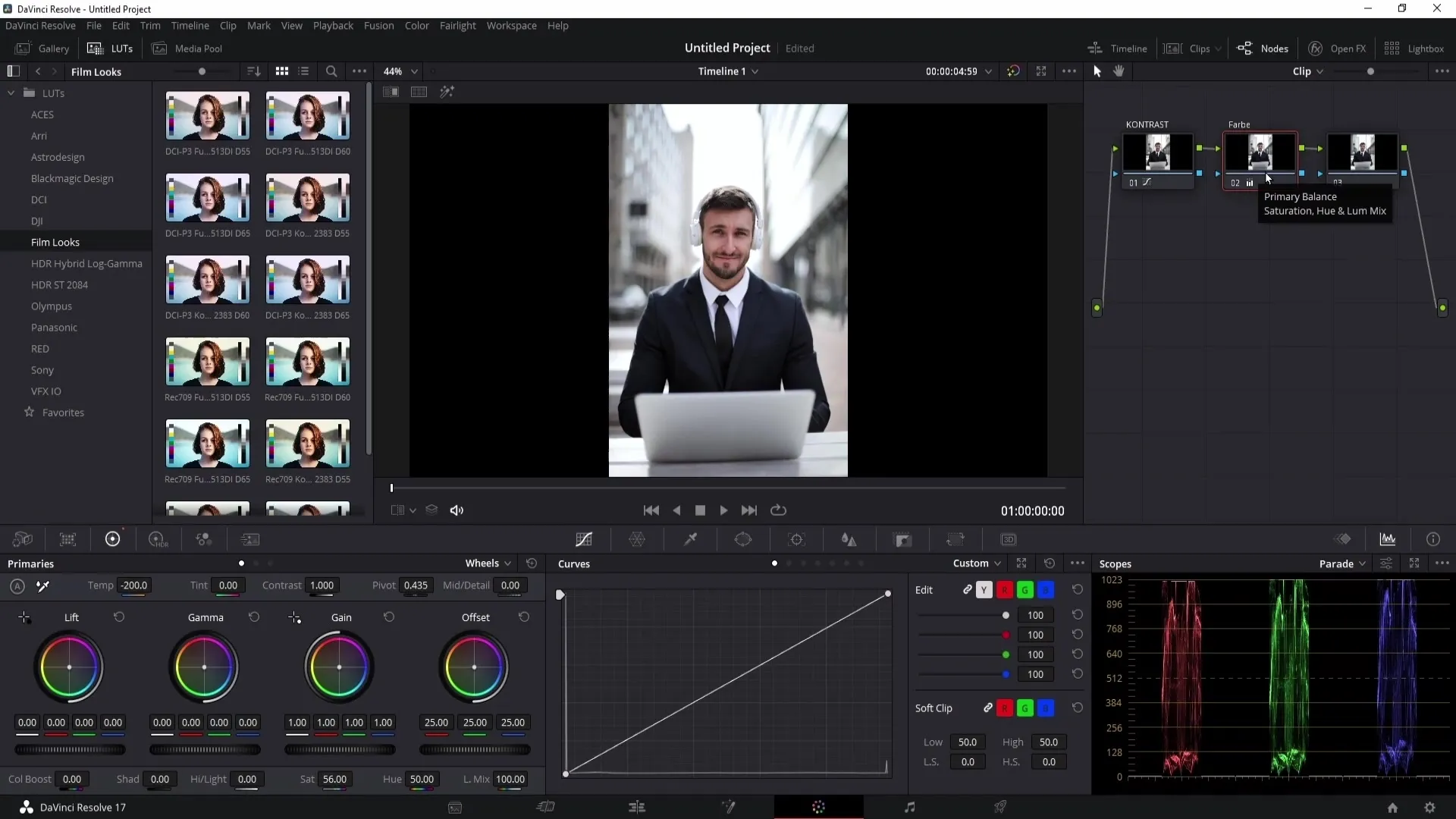
Task: Toggle the Custom curves reset button
Action: [x=1050, y=563]
